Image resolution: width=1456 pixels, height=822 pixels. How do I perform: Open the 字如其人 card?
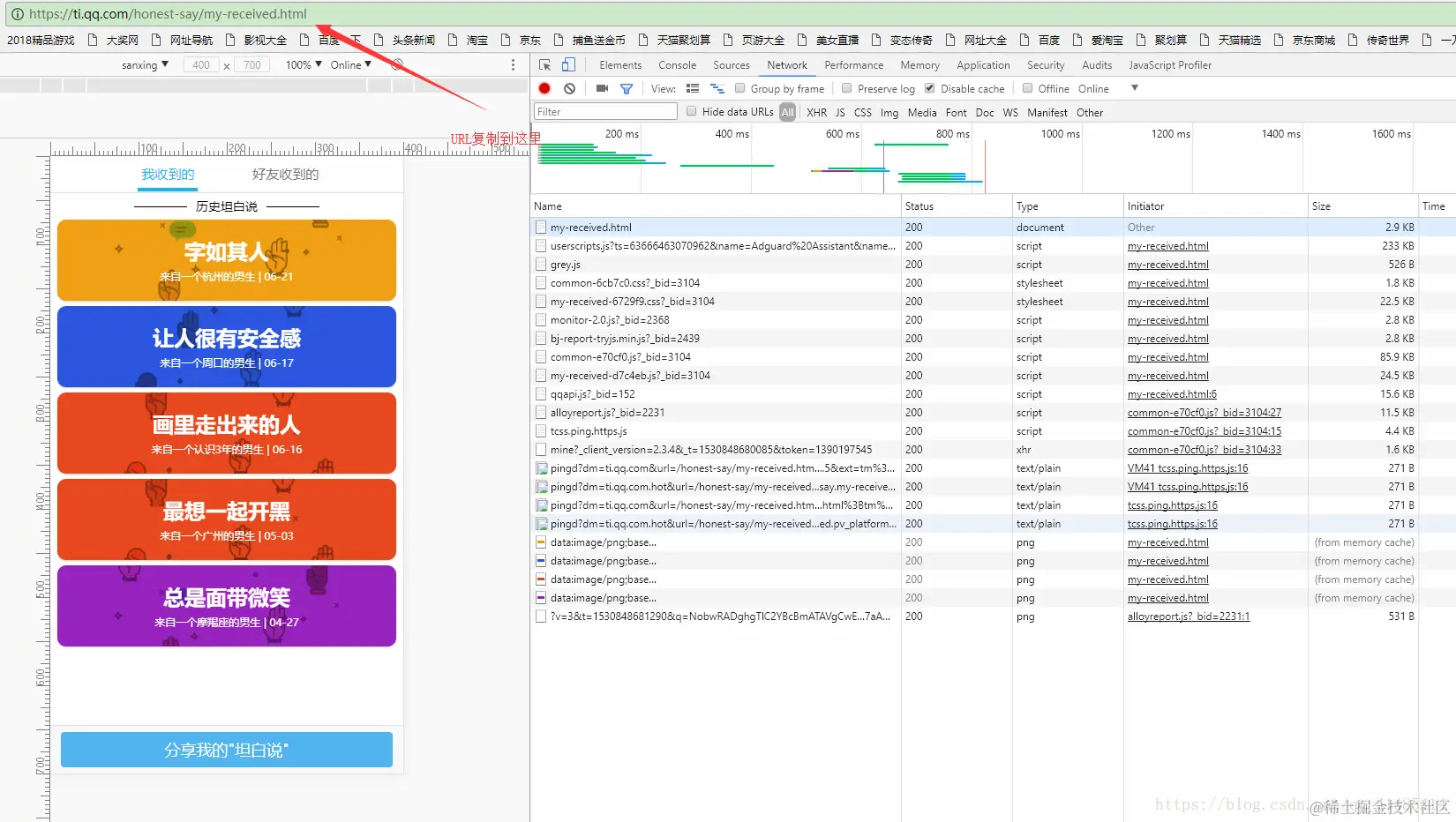coord(227,260)
